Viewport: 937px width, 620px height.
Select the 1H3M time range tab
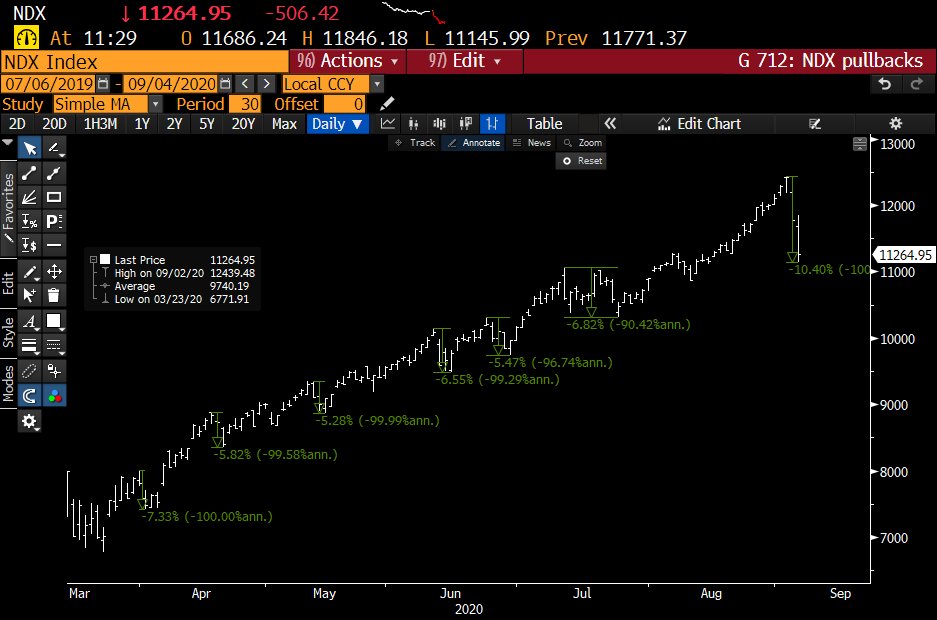(100, 124)
